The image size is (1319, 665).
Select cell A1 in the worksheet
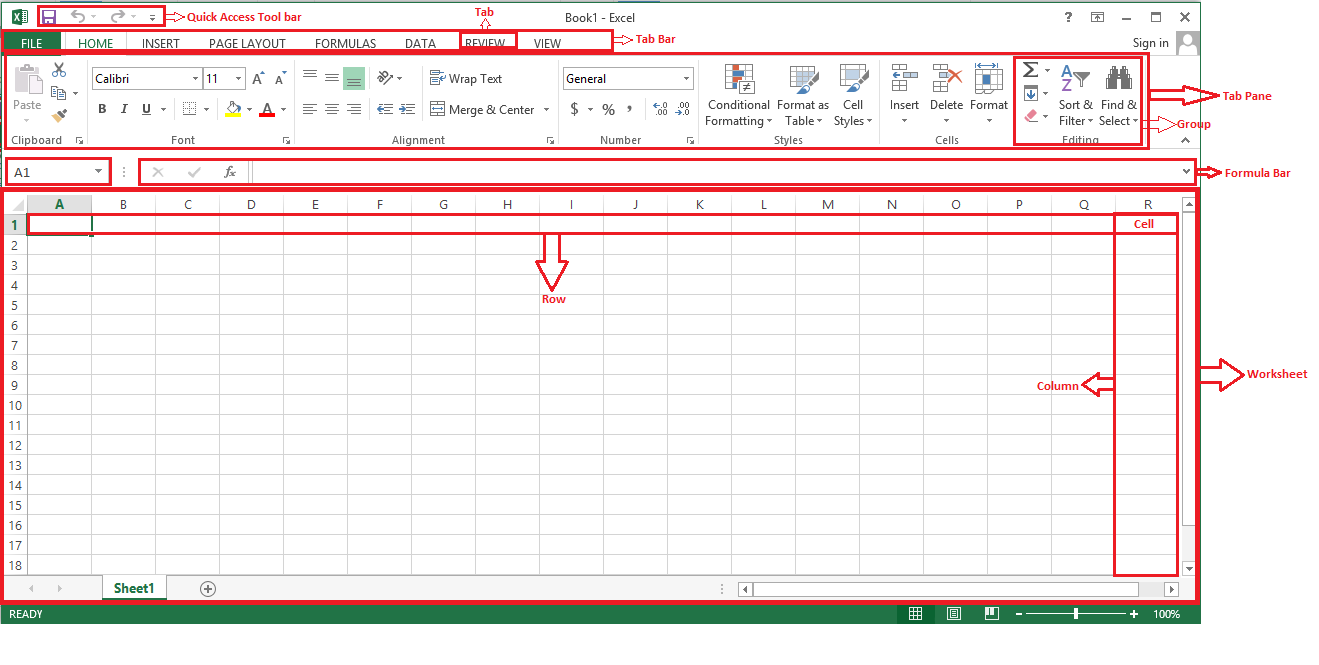[60, 223]
